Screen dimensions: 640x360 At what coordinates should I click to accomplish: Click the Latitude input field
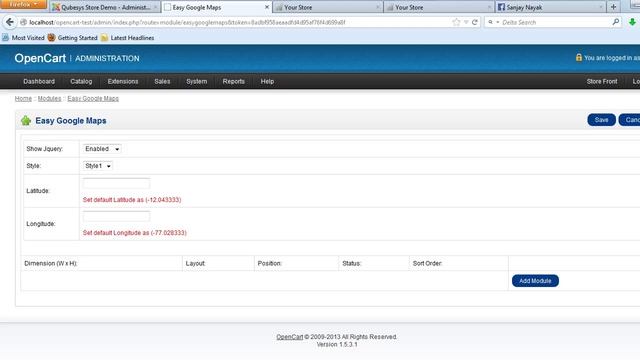tap(116, 183)
